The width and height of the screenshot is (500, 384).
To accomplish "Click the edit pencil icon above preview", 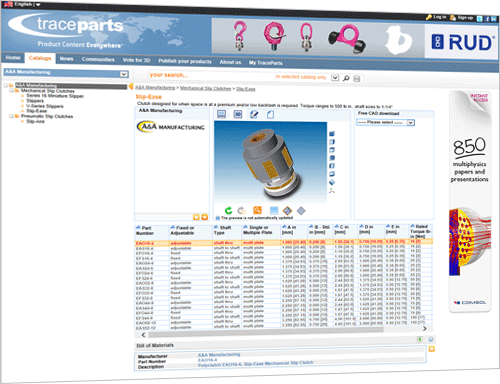I will pos(254,114).
